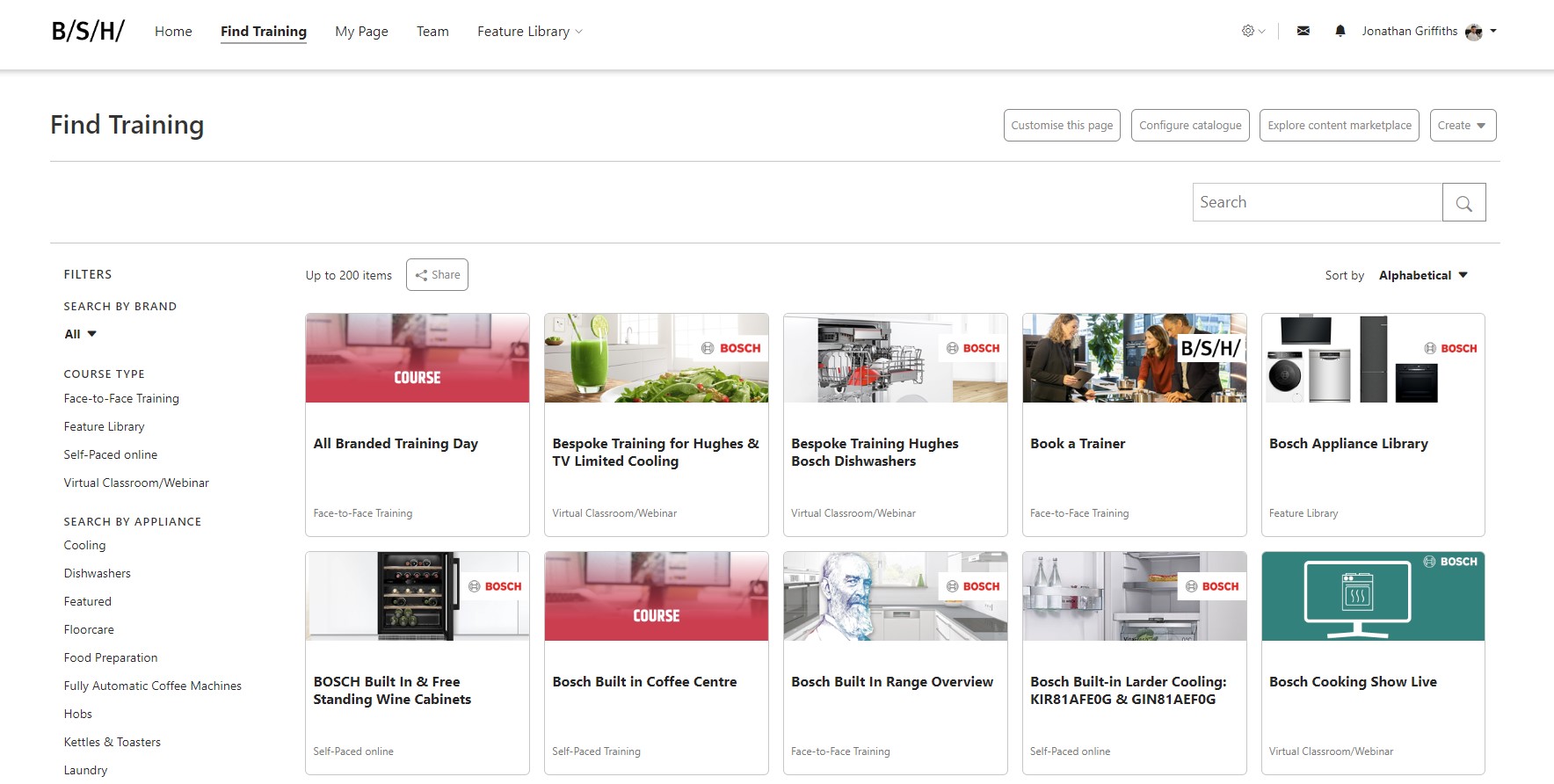Open Bespoke Training for Hughes Cooling thumbnail
Image resolution: width=1554 pixels, height=784 pixels.
click(657, 358)
